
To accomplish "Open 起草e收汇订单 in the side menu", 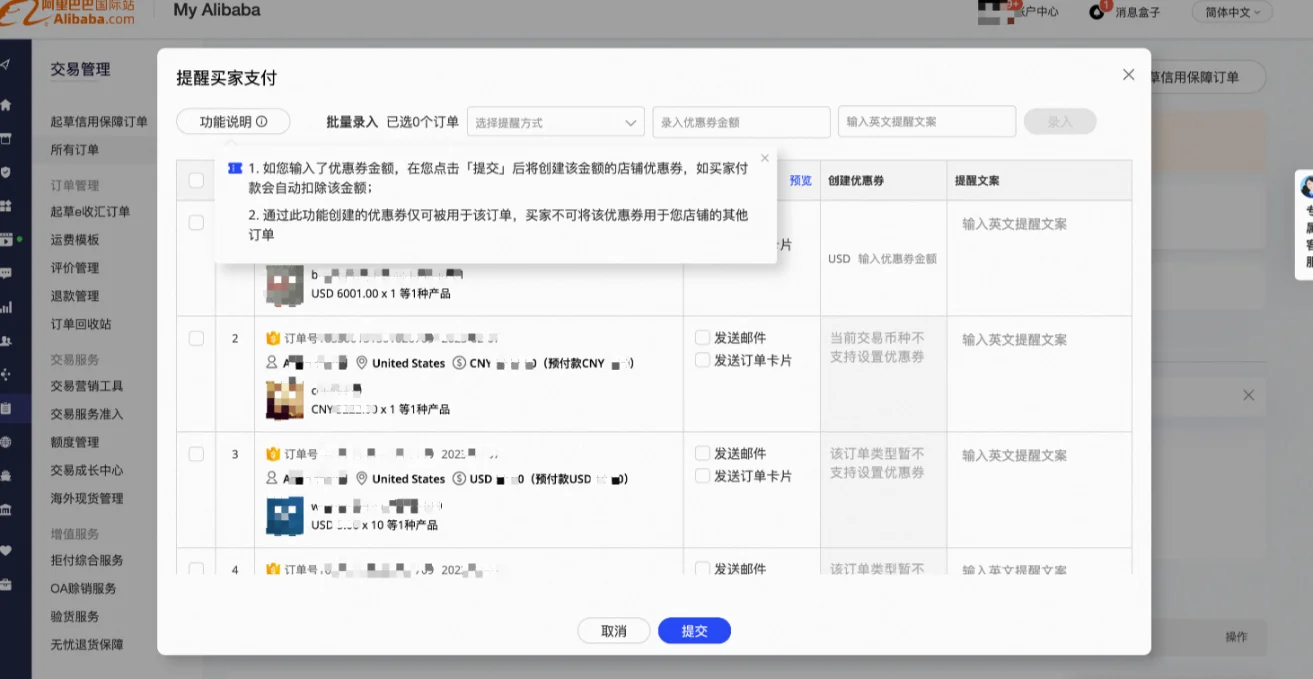I will point(90,212).
